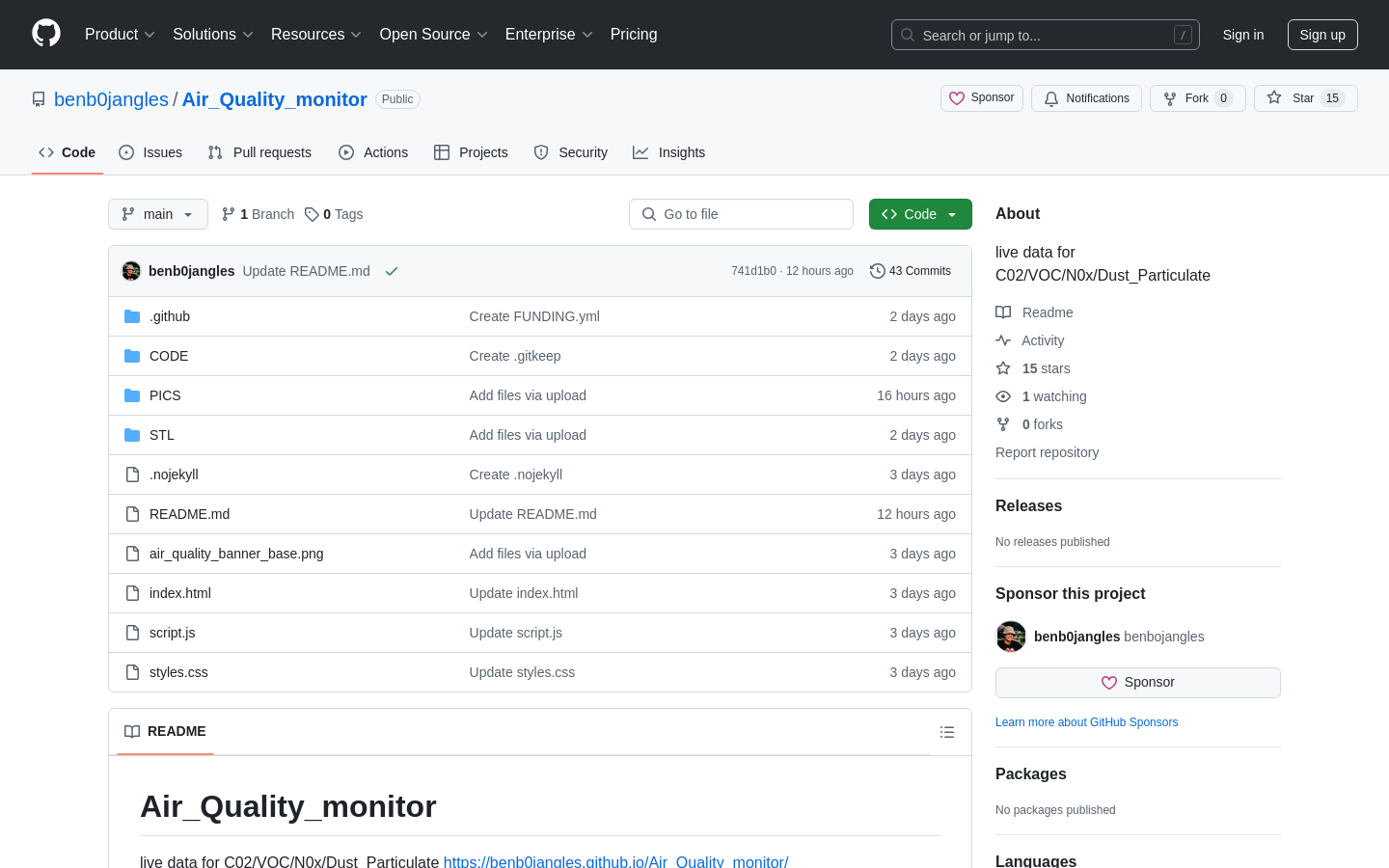Switch to the Projects tab
This screenshot has width=1389, height=868.
coord(471,152)
